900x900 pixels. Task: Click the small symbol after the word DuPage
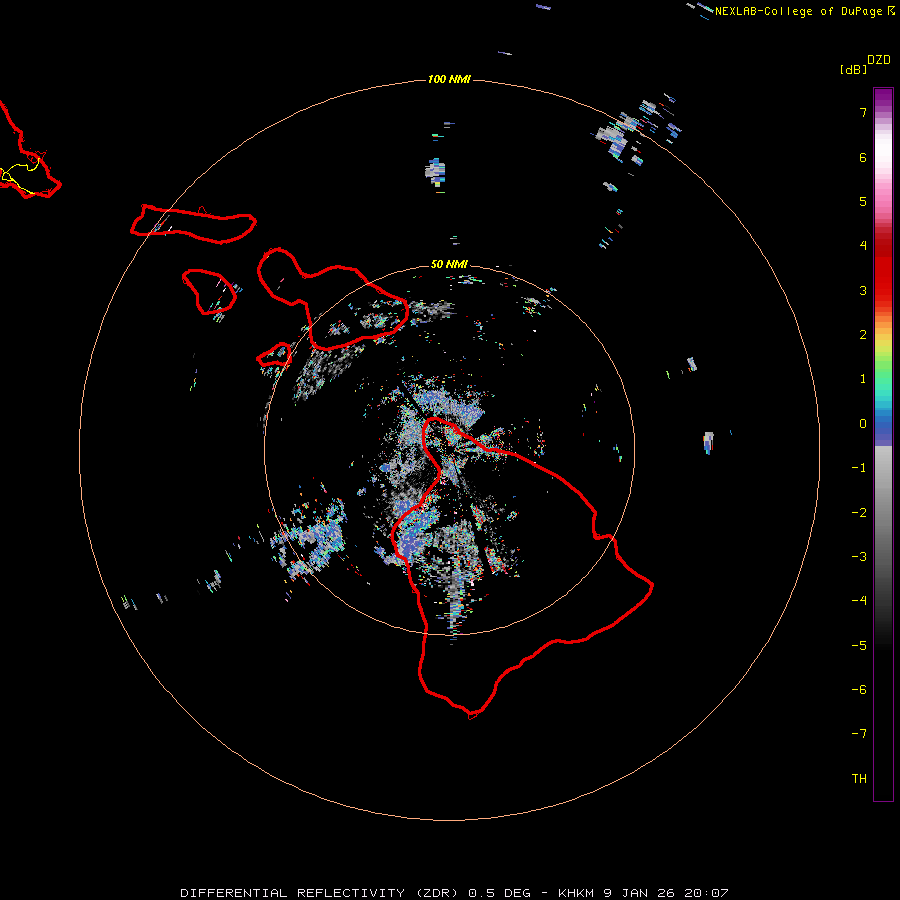coord(891,11)
